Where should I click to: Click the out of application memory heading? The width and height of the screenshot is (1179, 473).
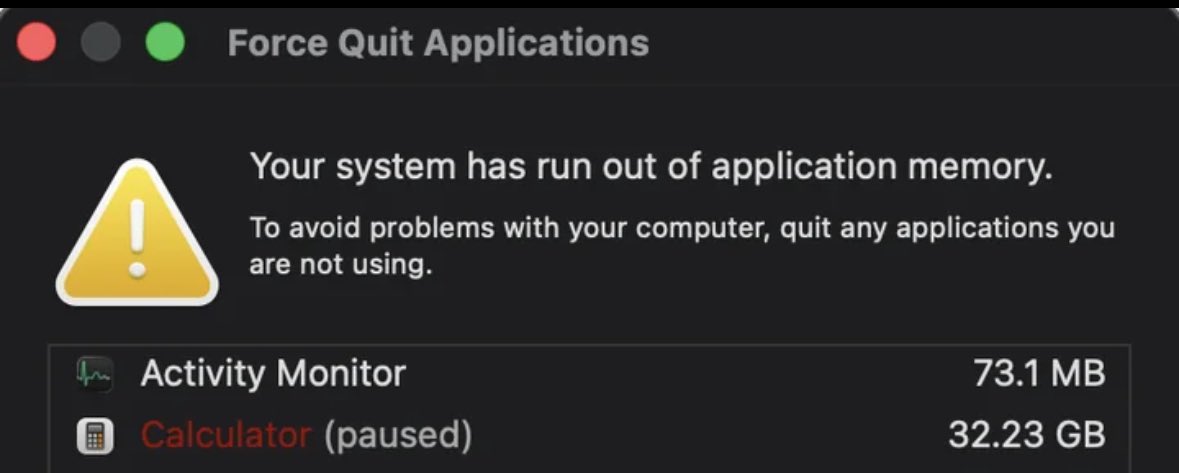pos(651,166)
